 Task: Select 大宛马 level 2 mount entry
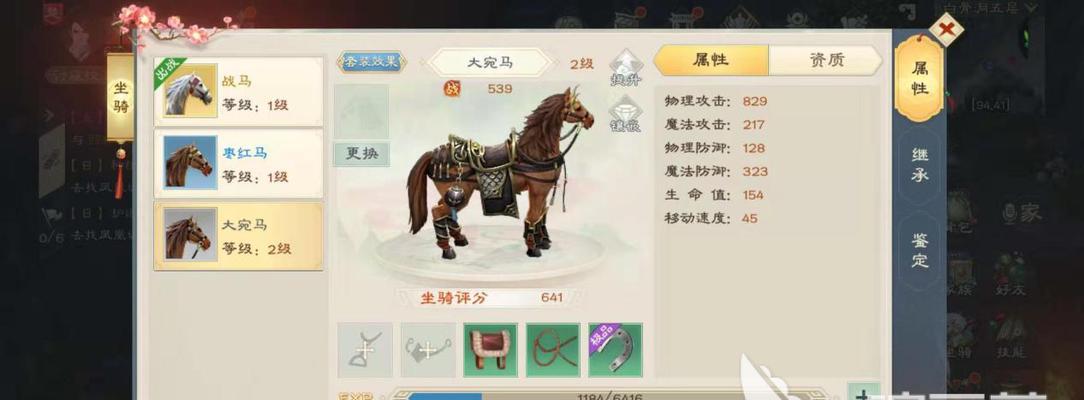239,236
